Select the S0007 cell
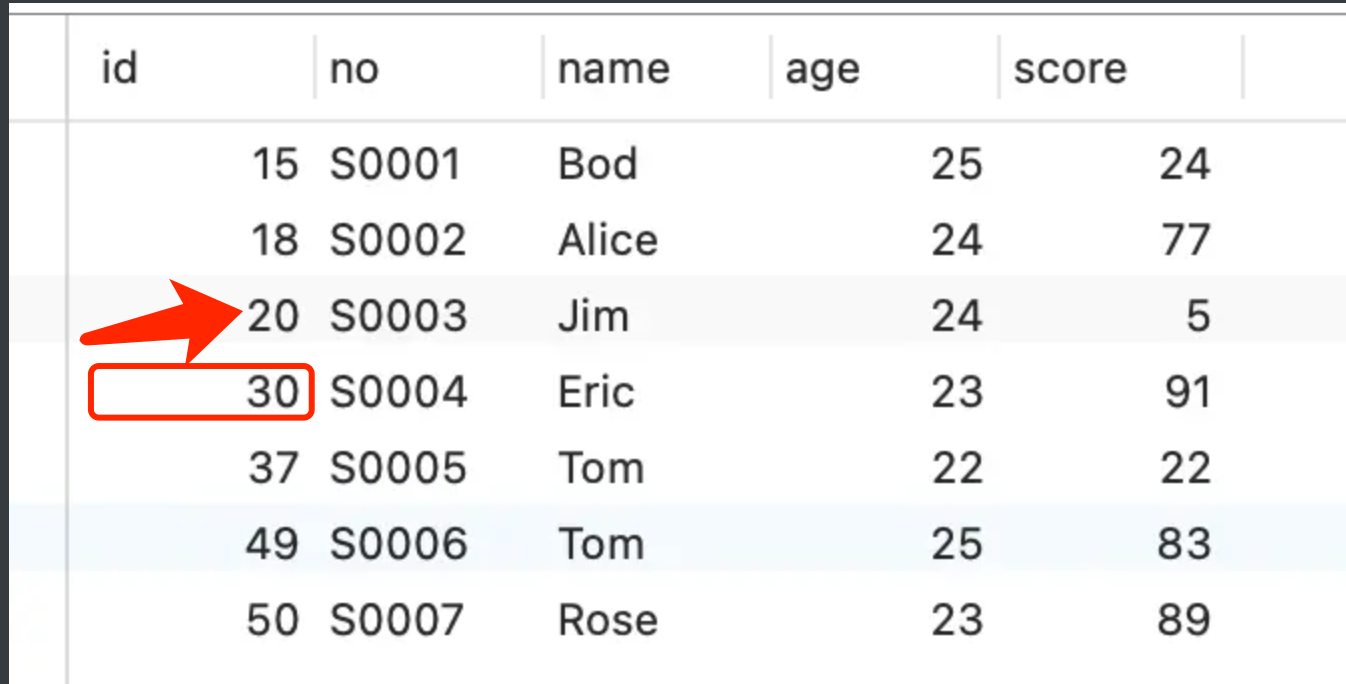This screenshot has width=1346, height=684. point(397,620)
